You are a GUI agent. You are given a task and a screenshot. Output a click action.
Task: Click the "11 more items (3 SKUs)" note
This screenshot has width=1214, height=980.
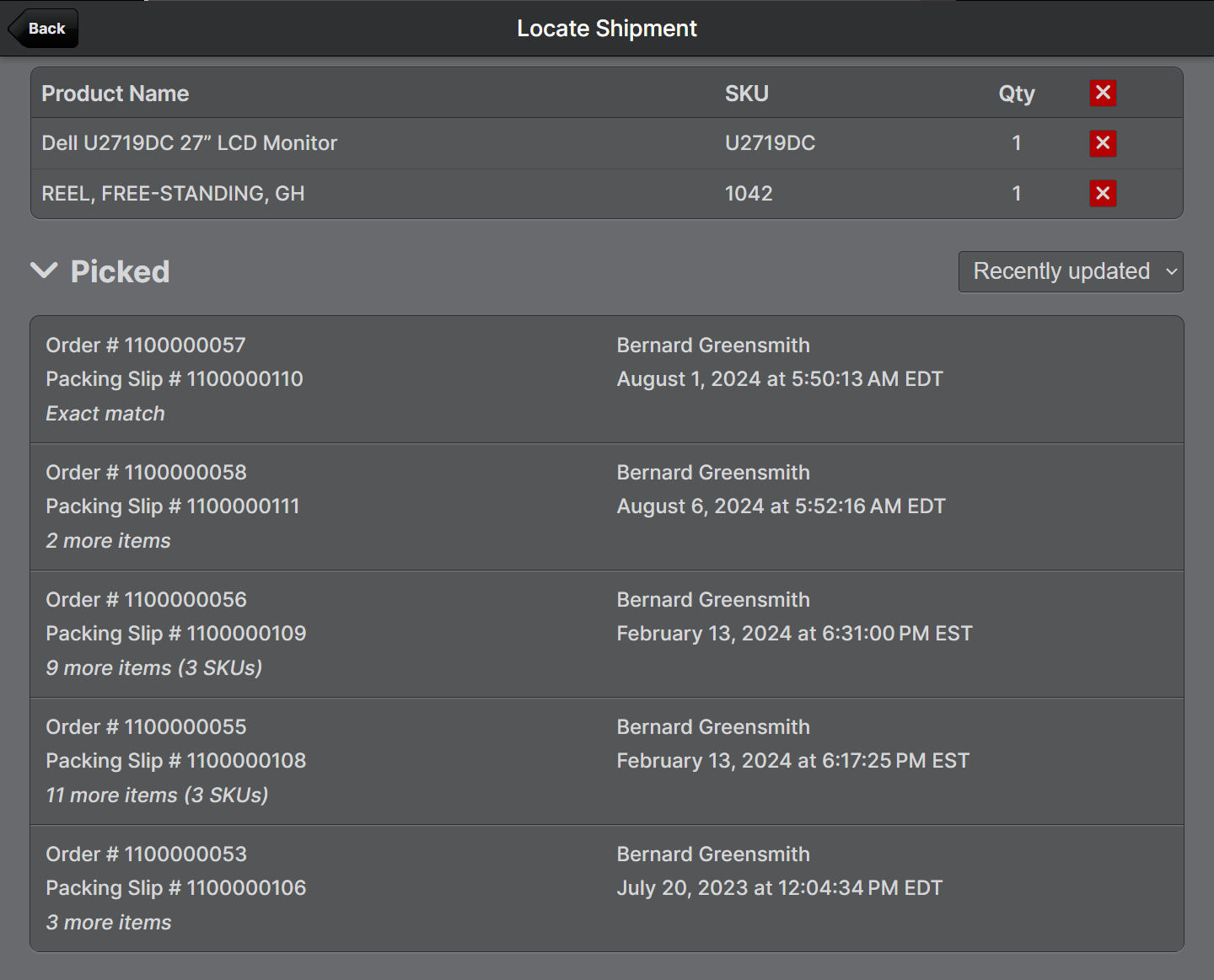[157, 795]
